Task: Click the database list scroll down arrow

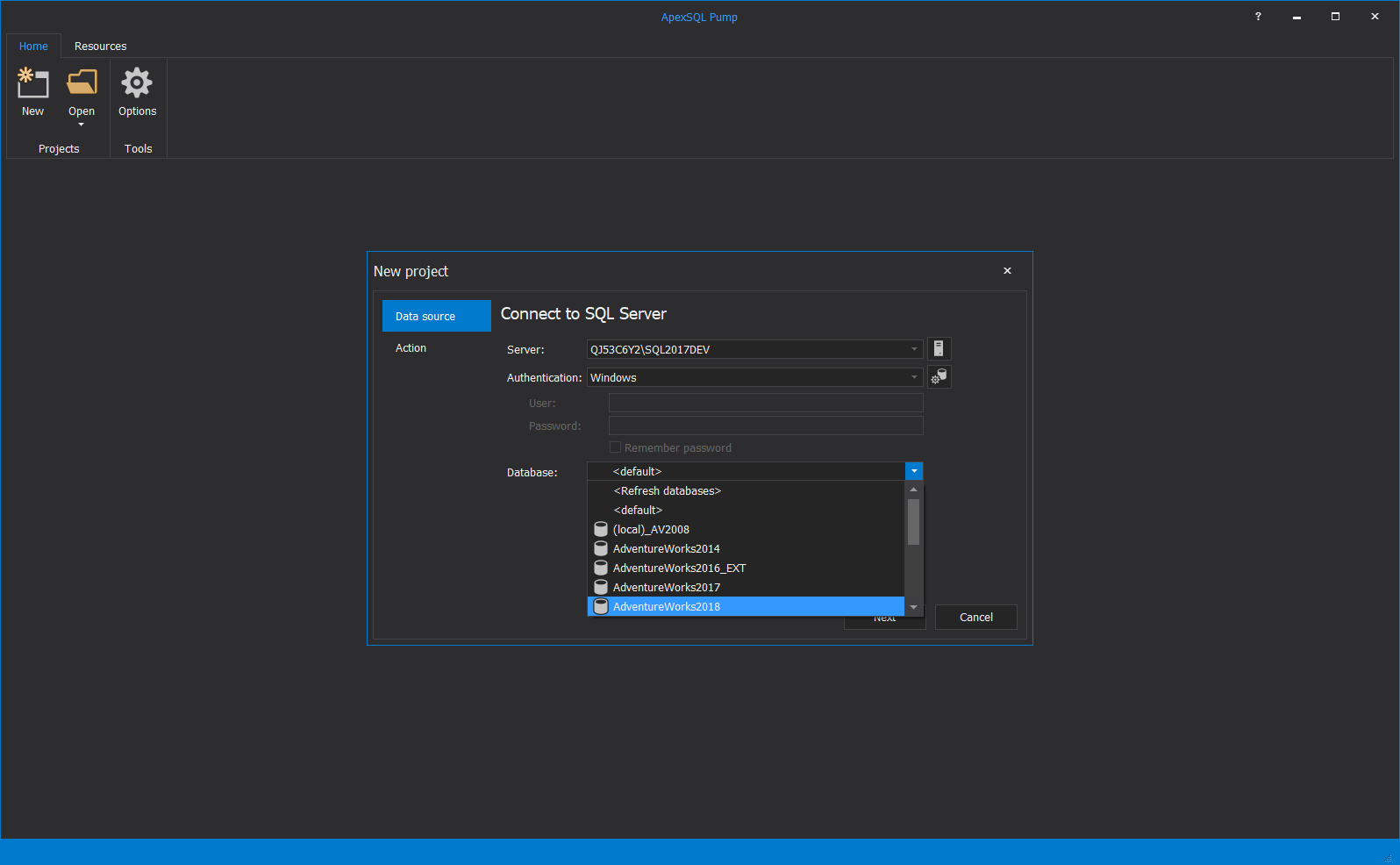Action: coord(913,607)
